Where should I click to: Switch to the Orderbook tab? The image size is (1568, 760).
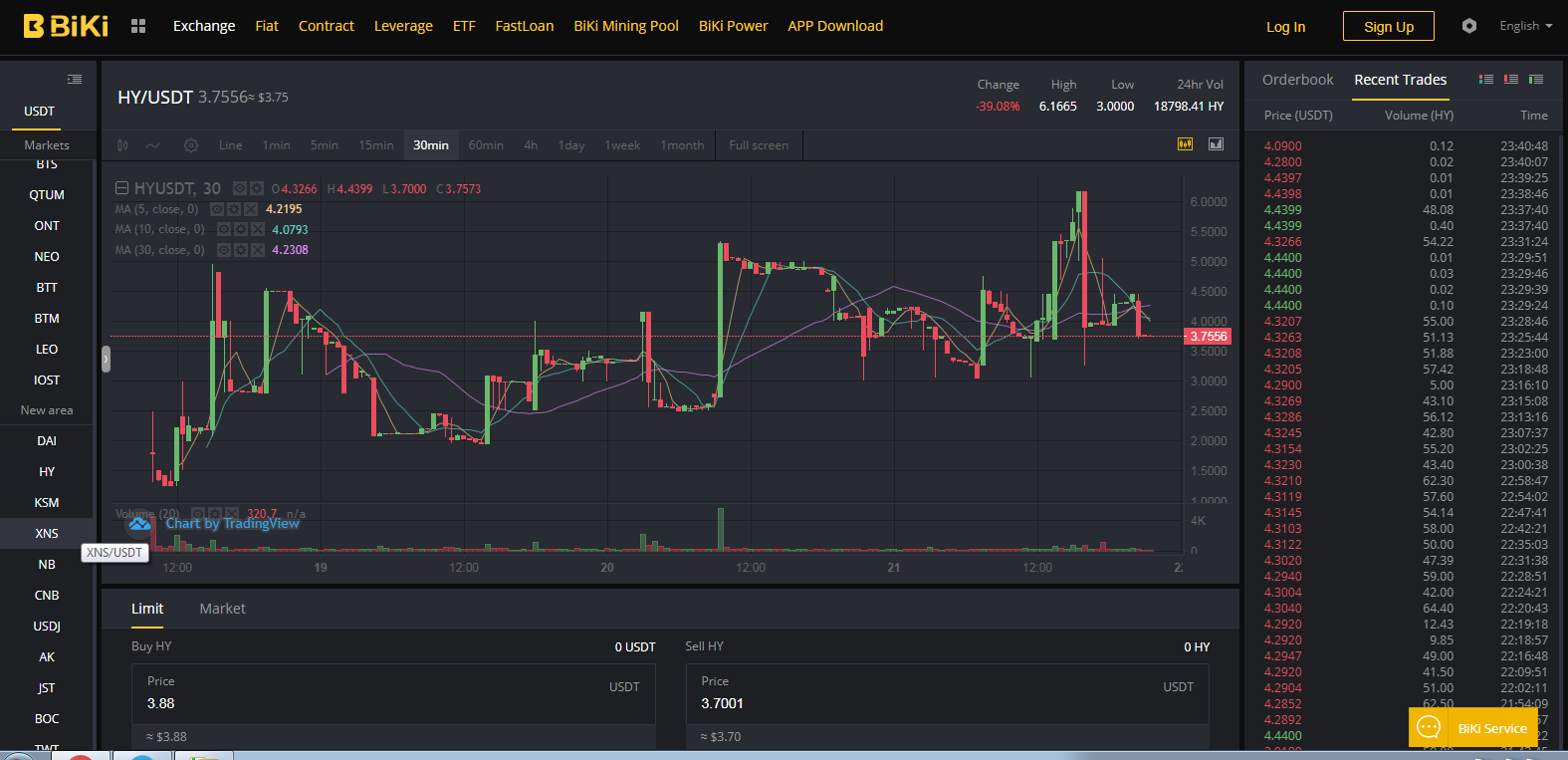1298,80
